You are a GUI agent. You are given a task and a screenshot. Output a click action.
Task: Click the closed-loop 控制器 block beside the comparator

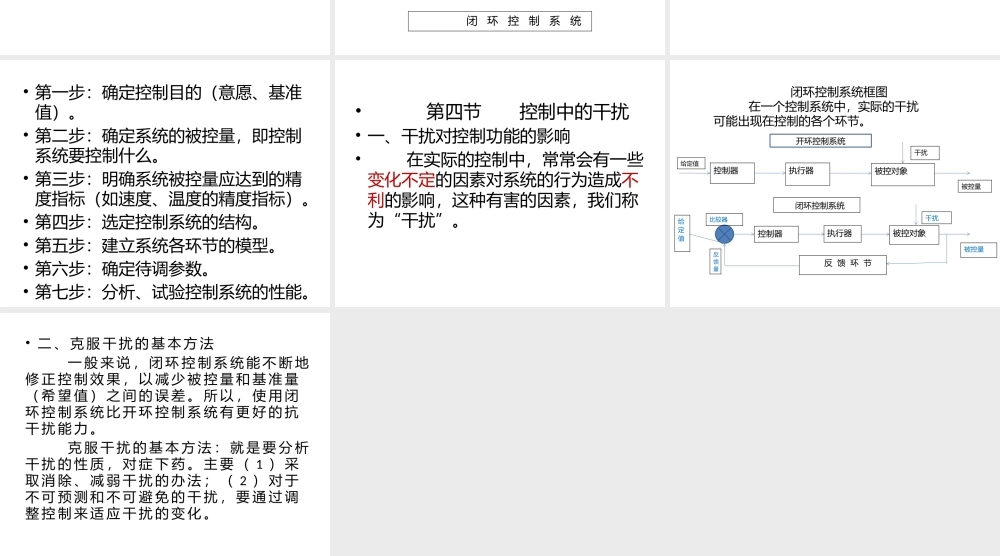776,234
